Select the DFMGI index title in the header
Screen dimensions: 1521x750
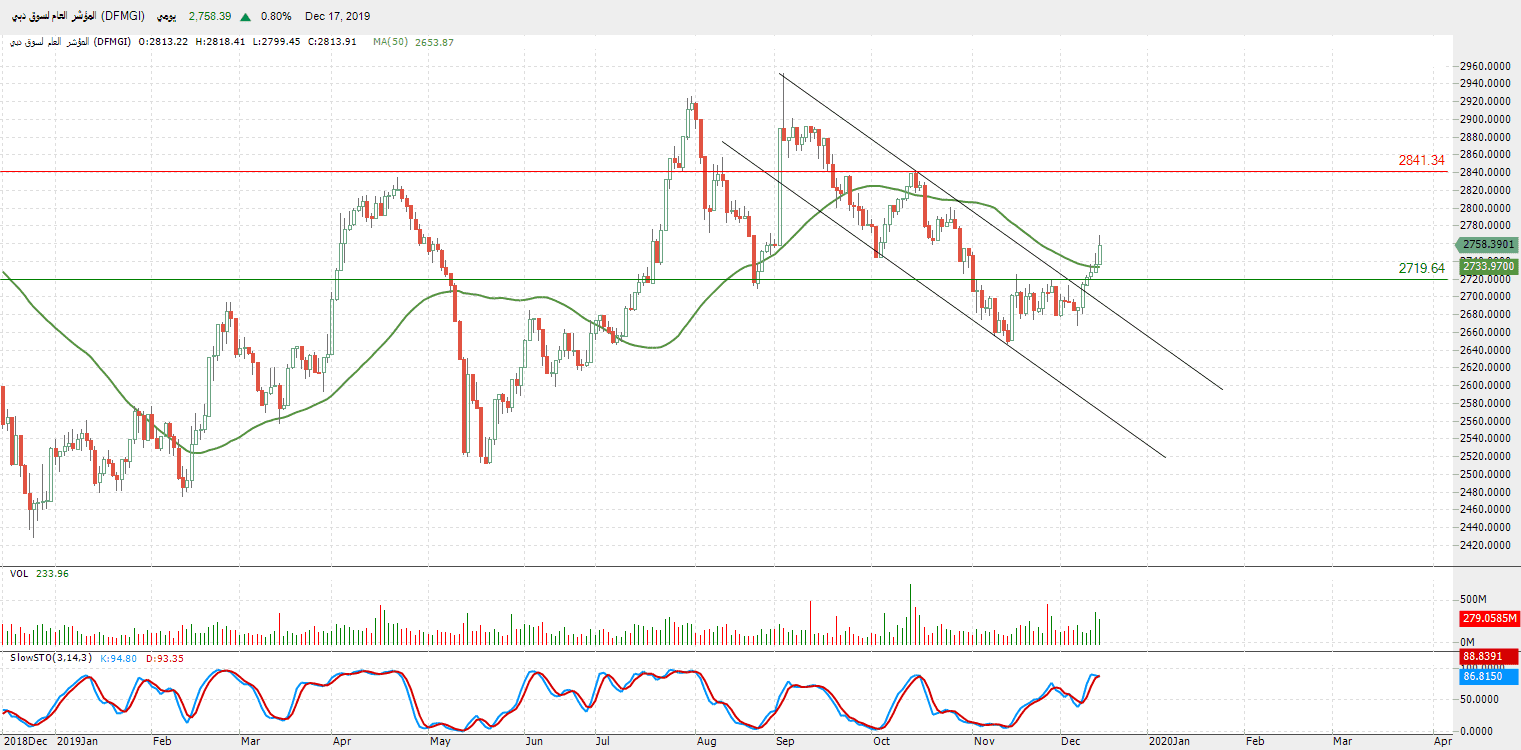coord(79,17)
